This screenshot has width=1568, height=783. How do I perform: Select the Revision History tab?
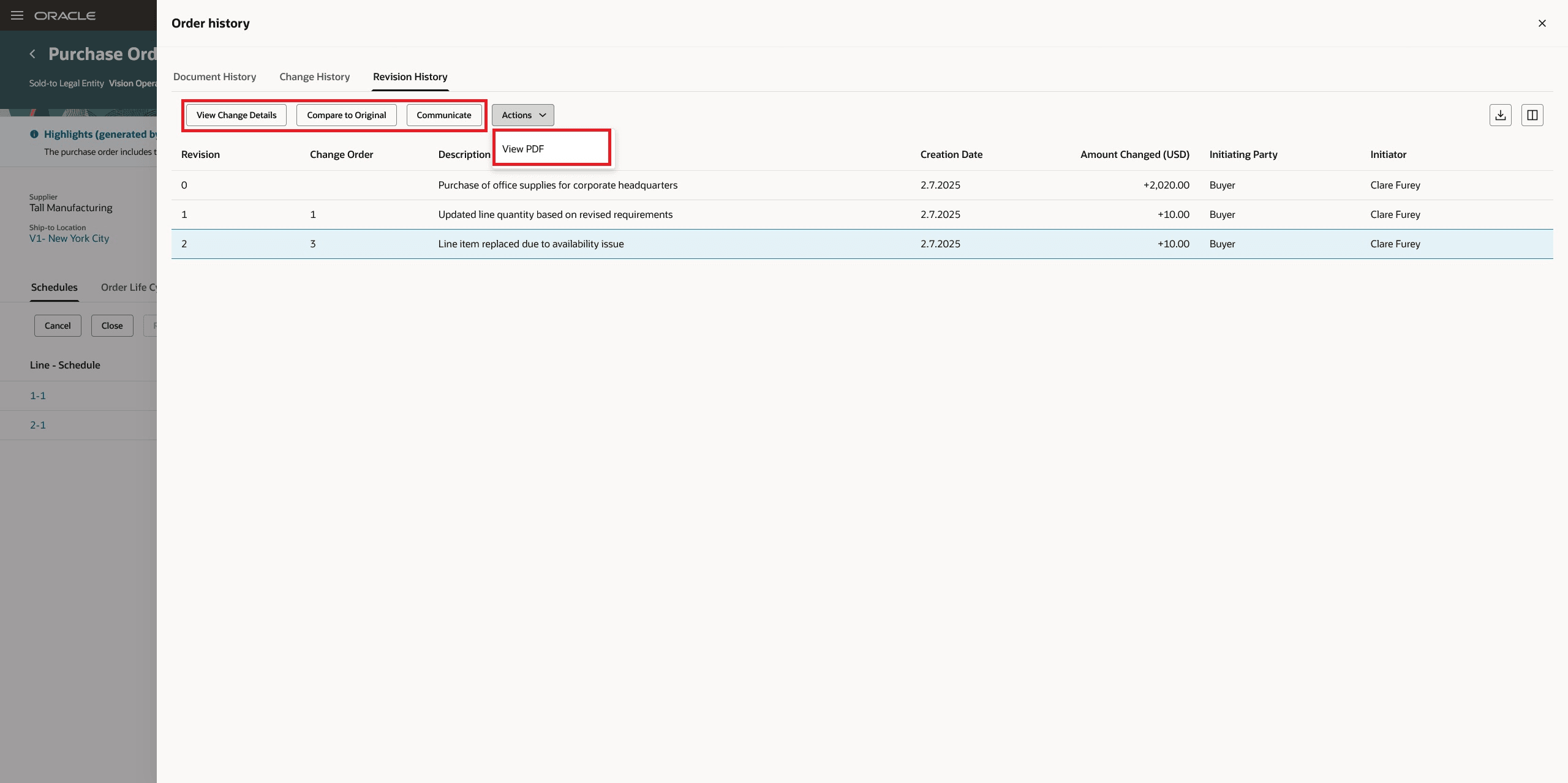(410, 77)
